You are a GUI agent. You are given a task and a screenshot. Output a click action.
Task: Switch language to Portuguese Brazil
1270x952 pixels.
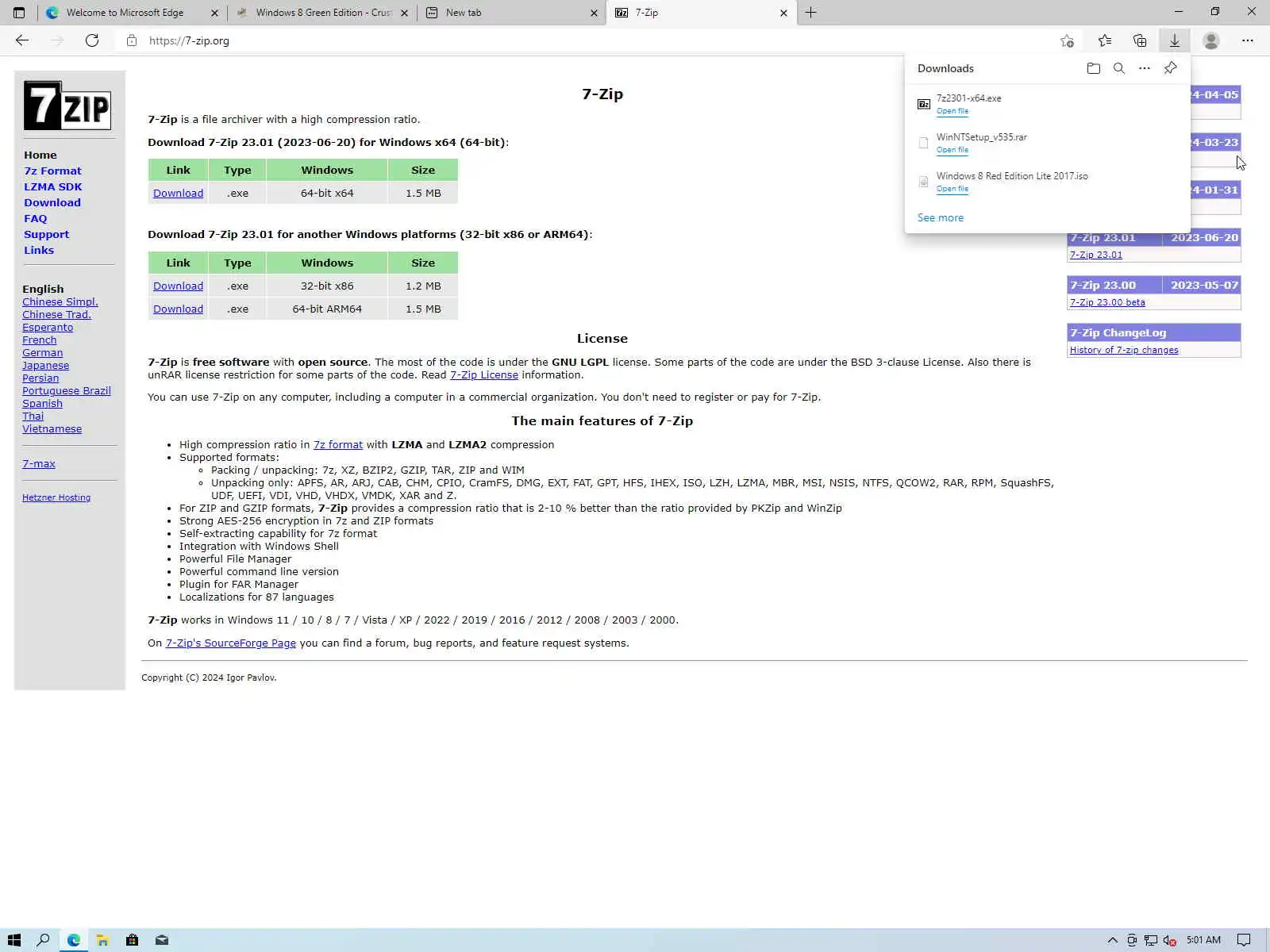67,390
